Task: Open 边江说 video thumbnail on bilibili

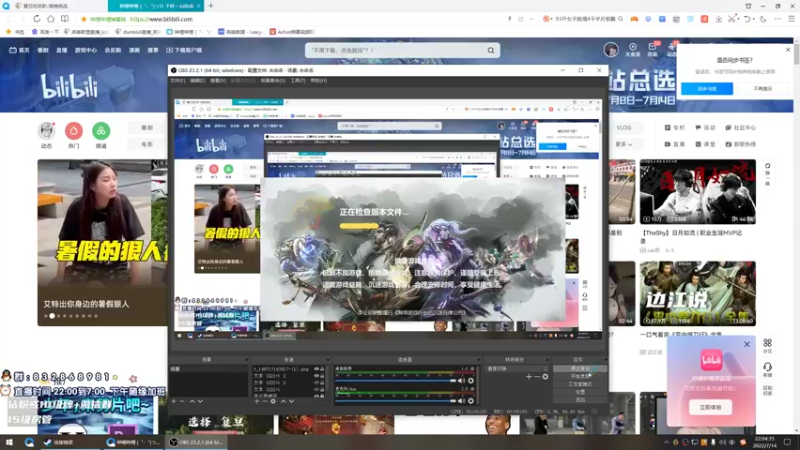Action: [x=697, y=293]
